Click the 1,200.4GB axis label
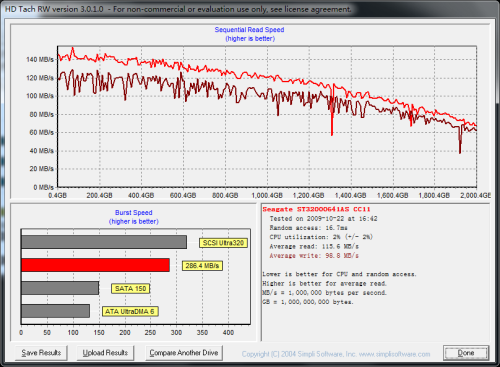 point(309,195)
